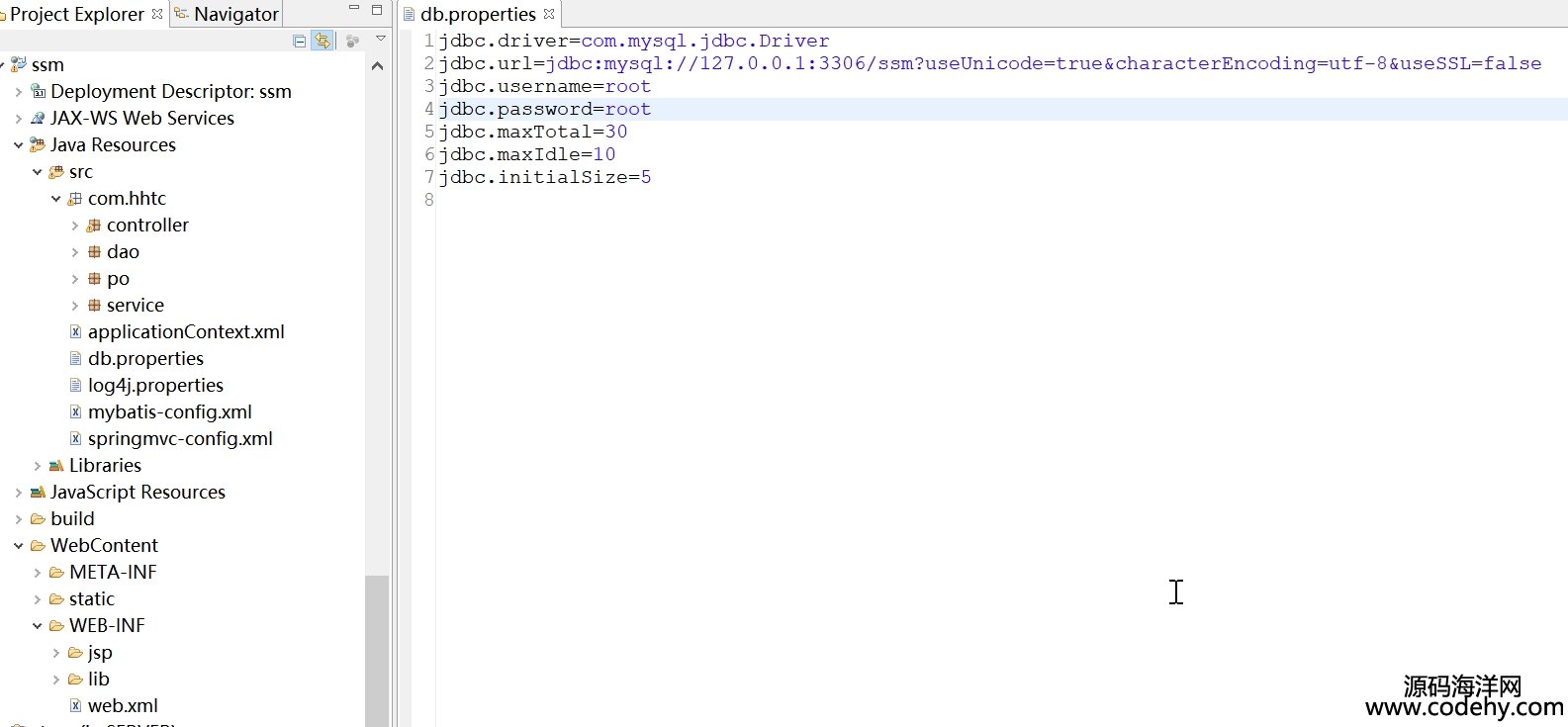Click the web.xml file icon
Viewport: 1568px width, 727px height.
click(x=75, y=706)
